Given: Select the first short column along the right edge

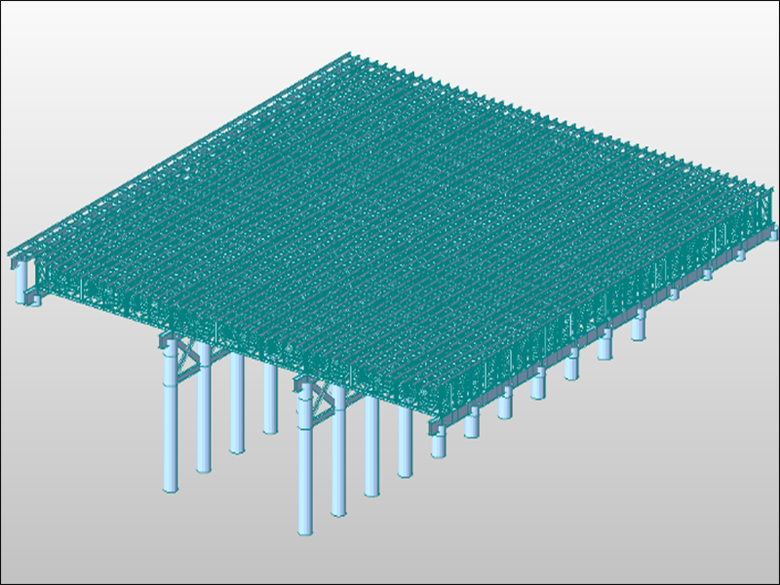Looking at the screenshot, I should tap(438, 443).
